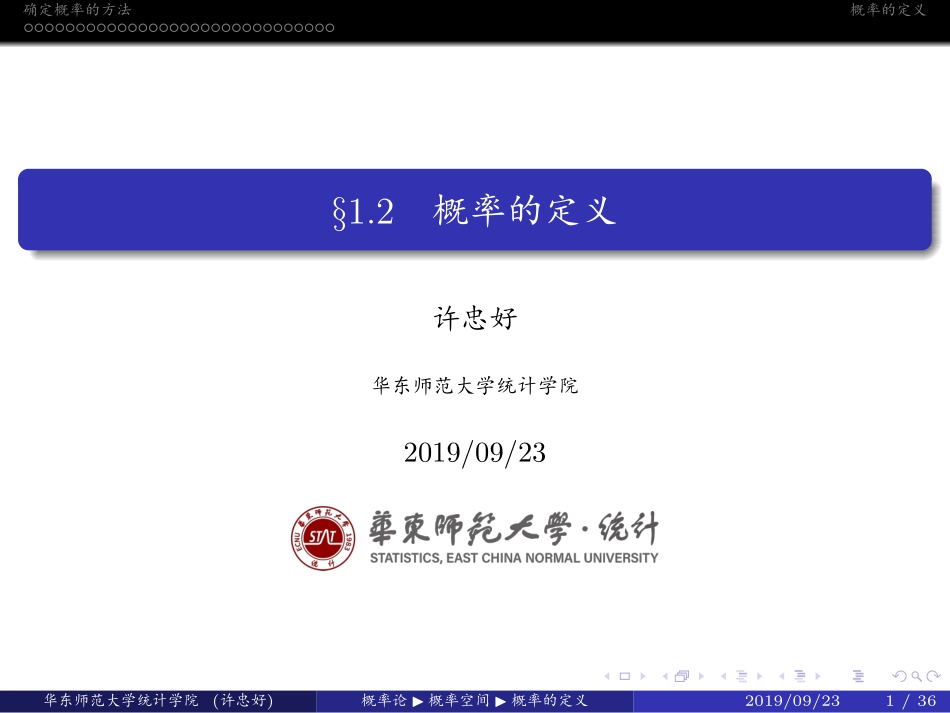Click the next section navigation icon
950x713 pixels.
[760, 675]
